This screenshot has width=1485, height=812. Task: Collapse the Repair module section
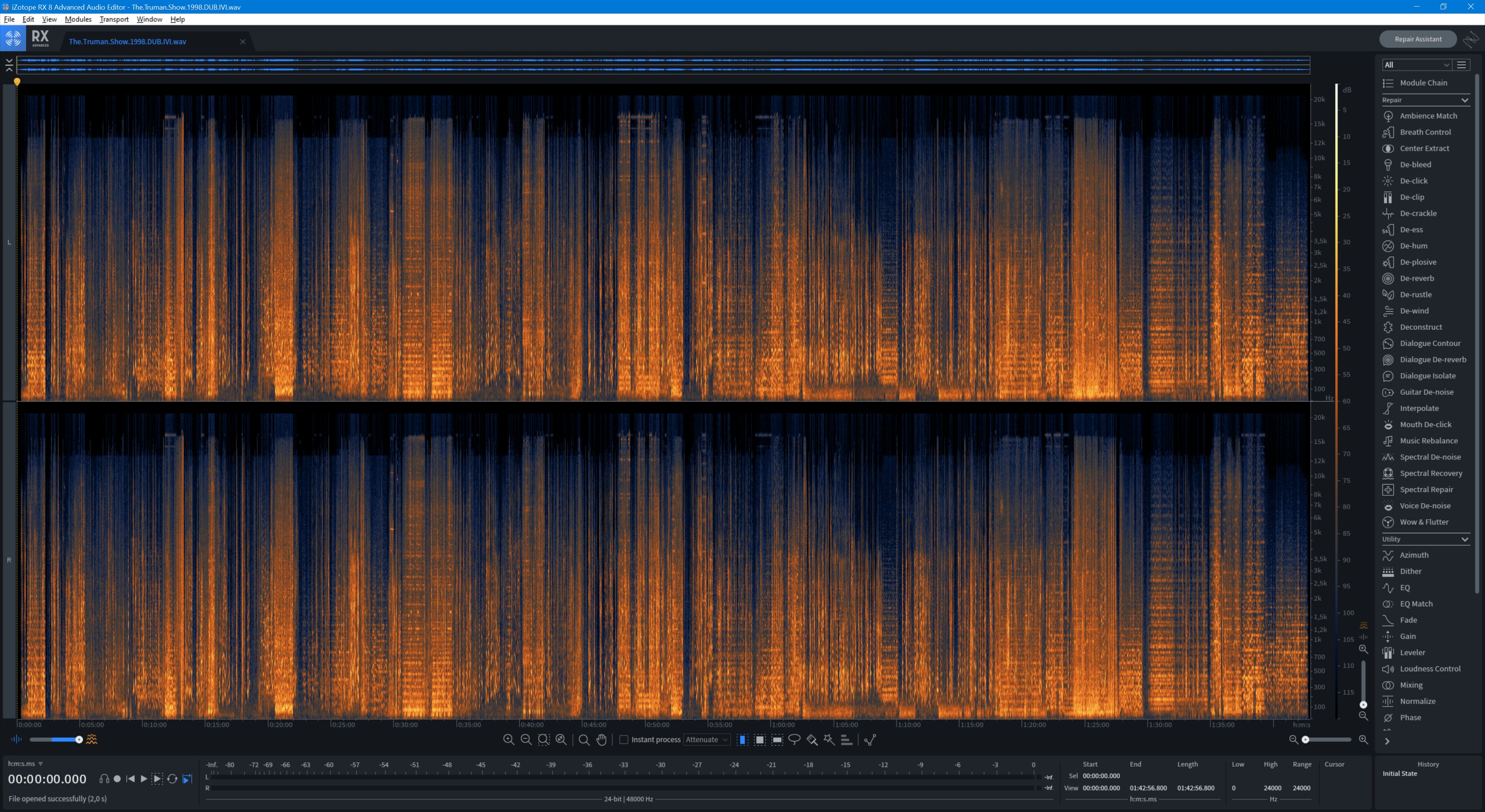coord(1464,100)
